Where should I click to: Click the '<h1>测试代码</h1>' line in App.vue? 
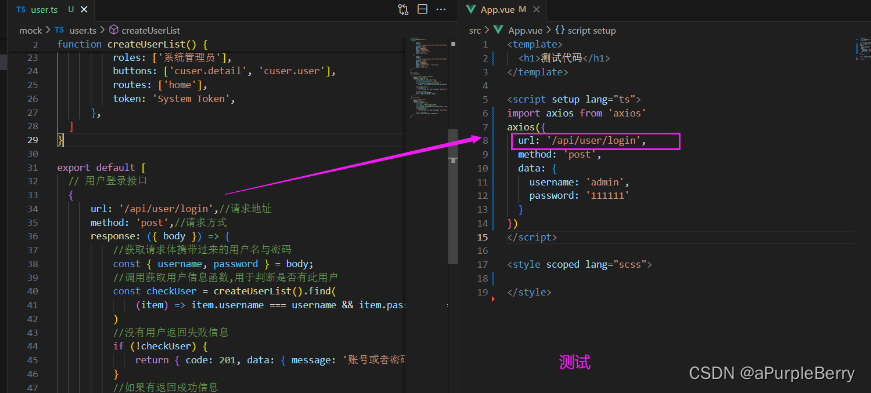coord(564,58)
